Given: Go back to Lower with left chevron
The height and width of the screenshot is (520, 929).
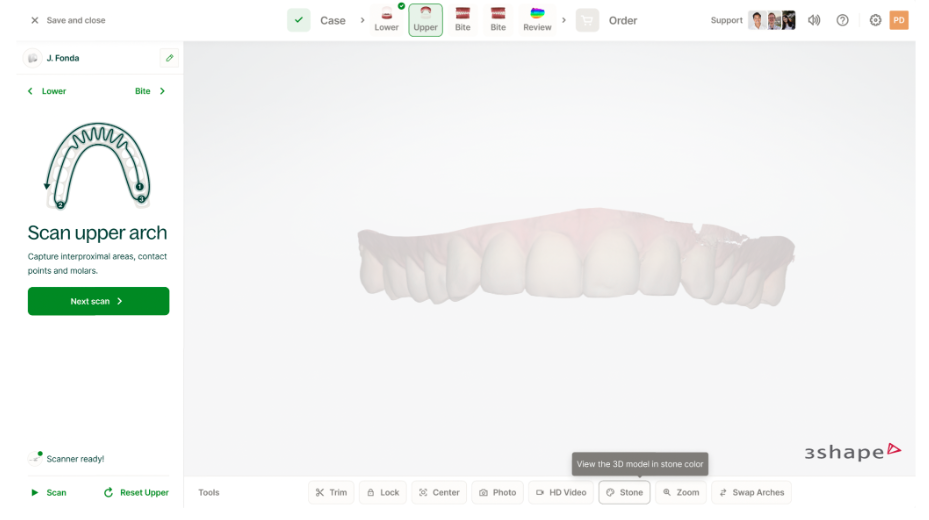Looking at the screenshot, I should 30,91.
